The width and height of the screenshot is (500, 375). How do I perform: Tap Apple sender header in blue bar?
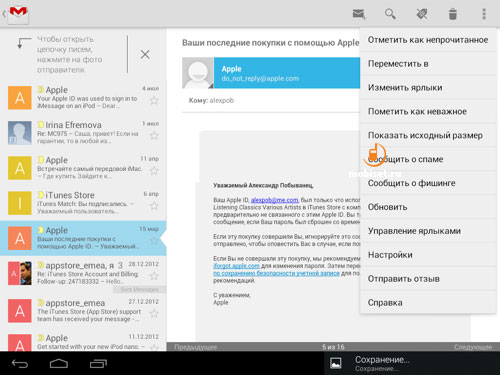287,73
